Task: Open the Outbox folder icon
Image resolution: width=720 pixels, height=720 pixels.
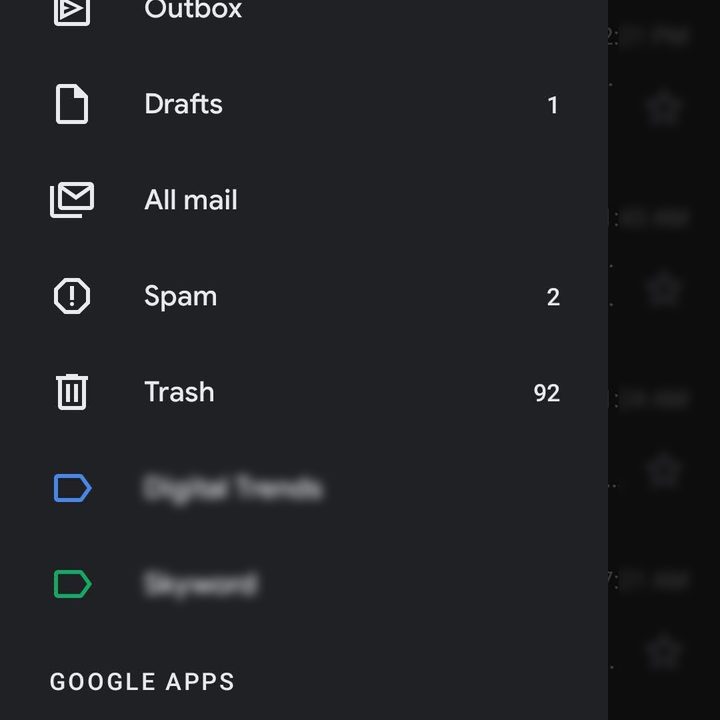Action: click(72, 11)
